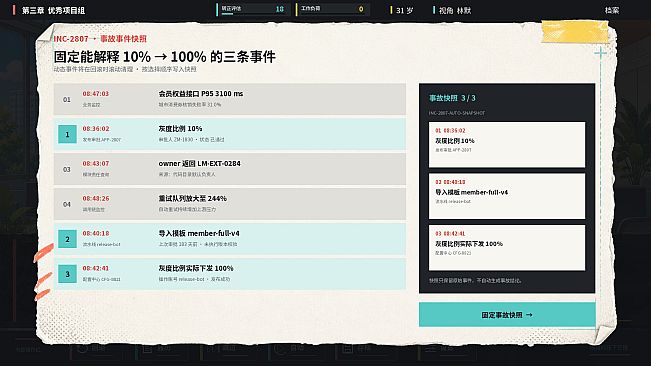Click subtitle under 重试队列放大至 244%

[x=187, y=210]
